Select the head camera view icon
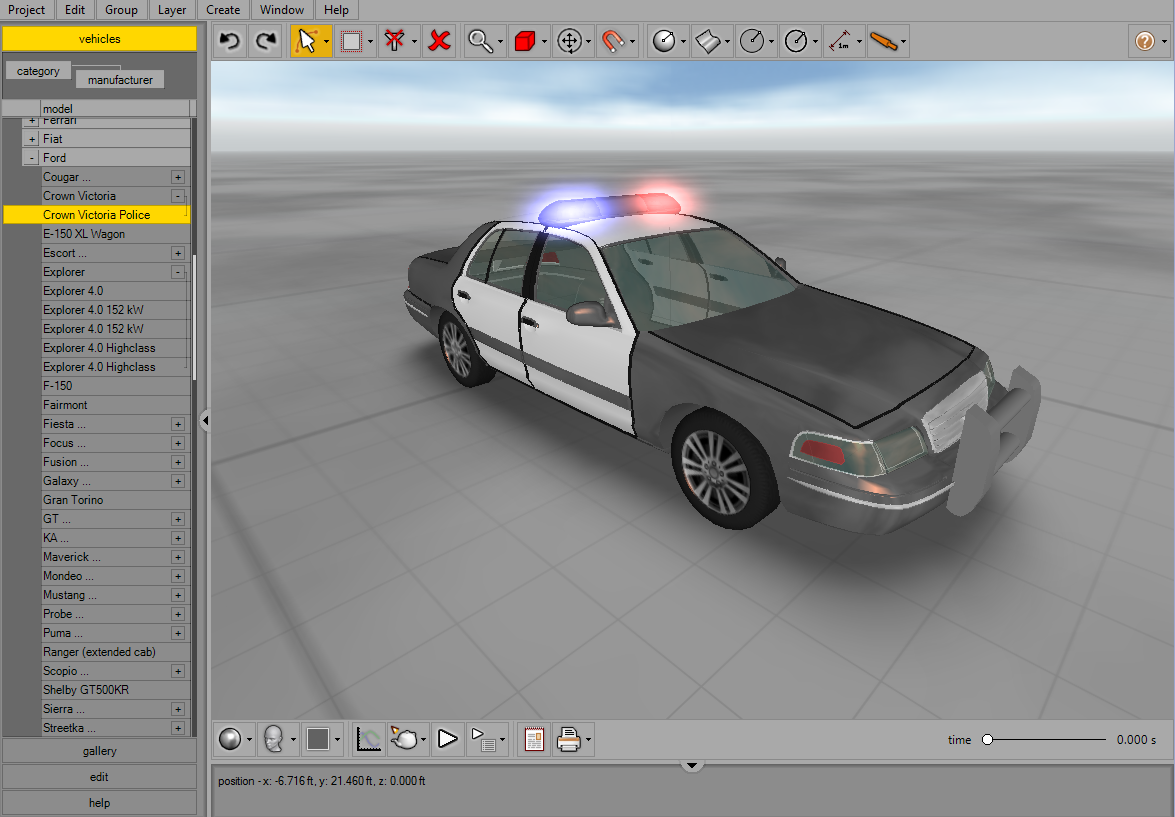 (272, 739)
